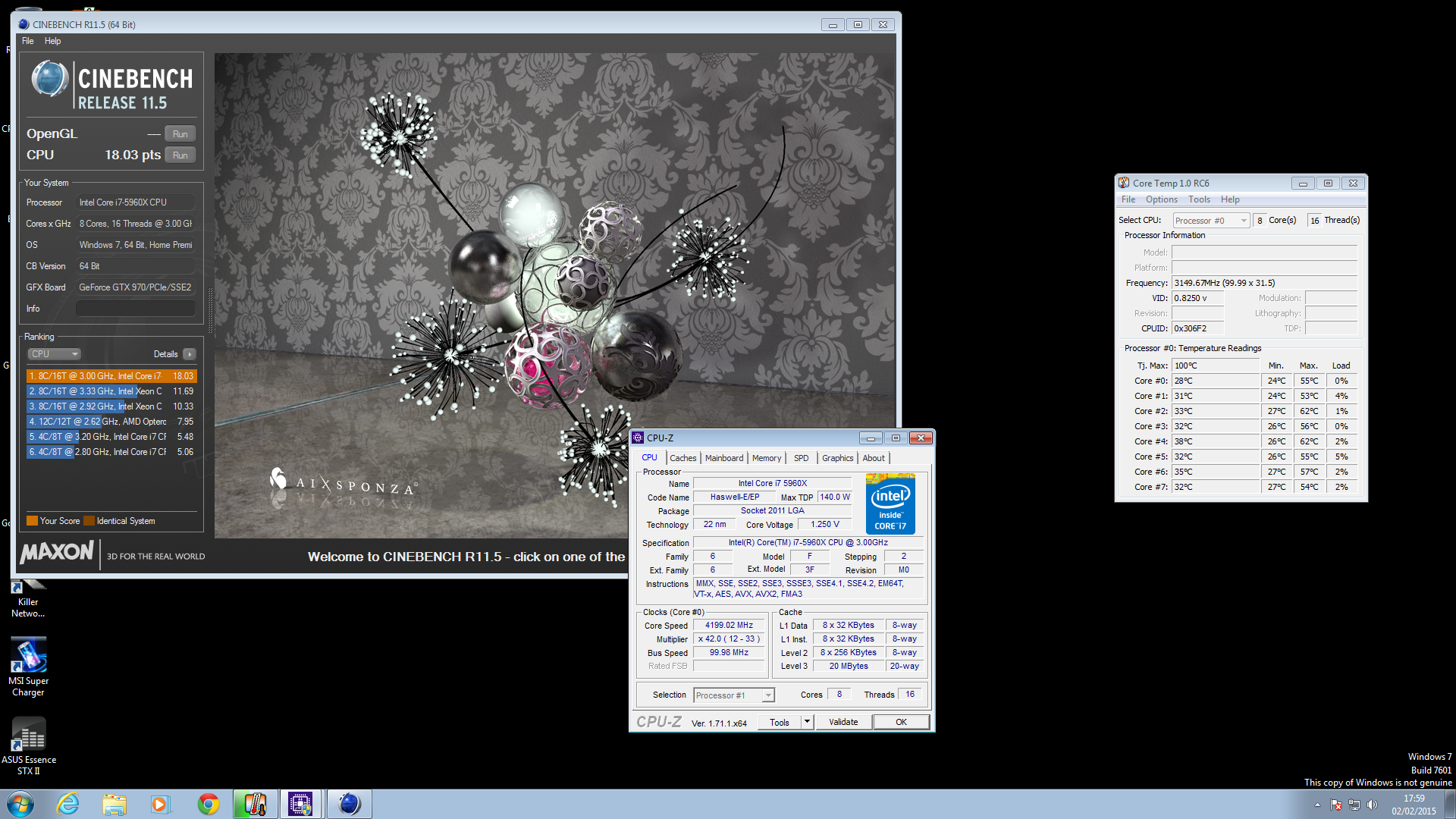Click the orange Your Score legend swatch

[32, 521]
